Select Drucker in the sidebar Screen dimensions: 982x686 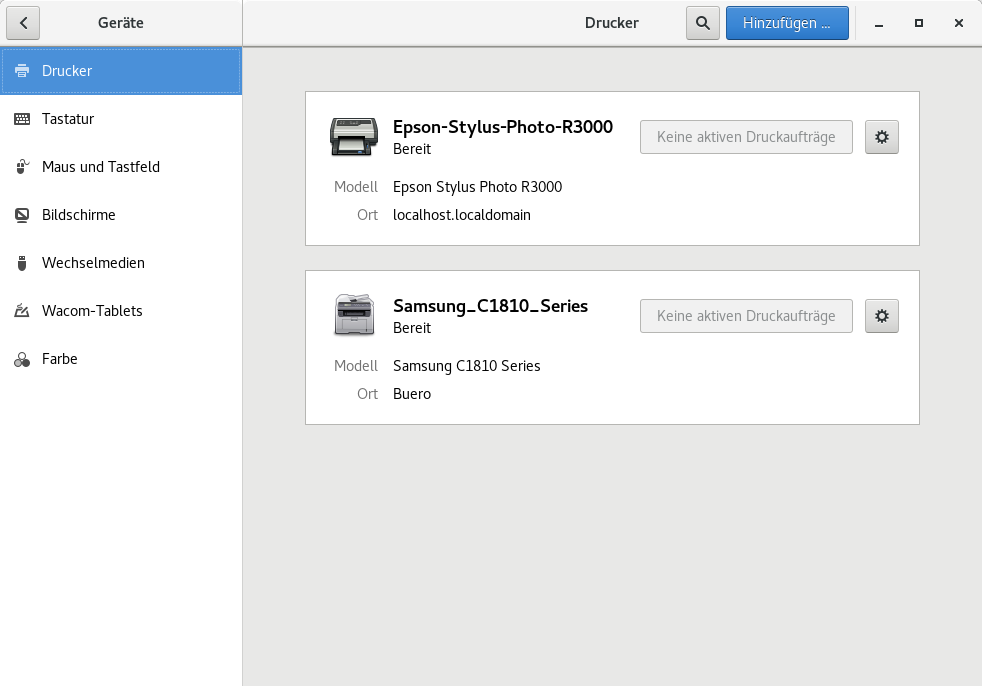120,71
